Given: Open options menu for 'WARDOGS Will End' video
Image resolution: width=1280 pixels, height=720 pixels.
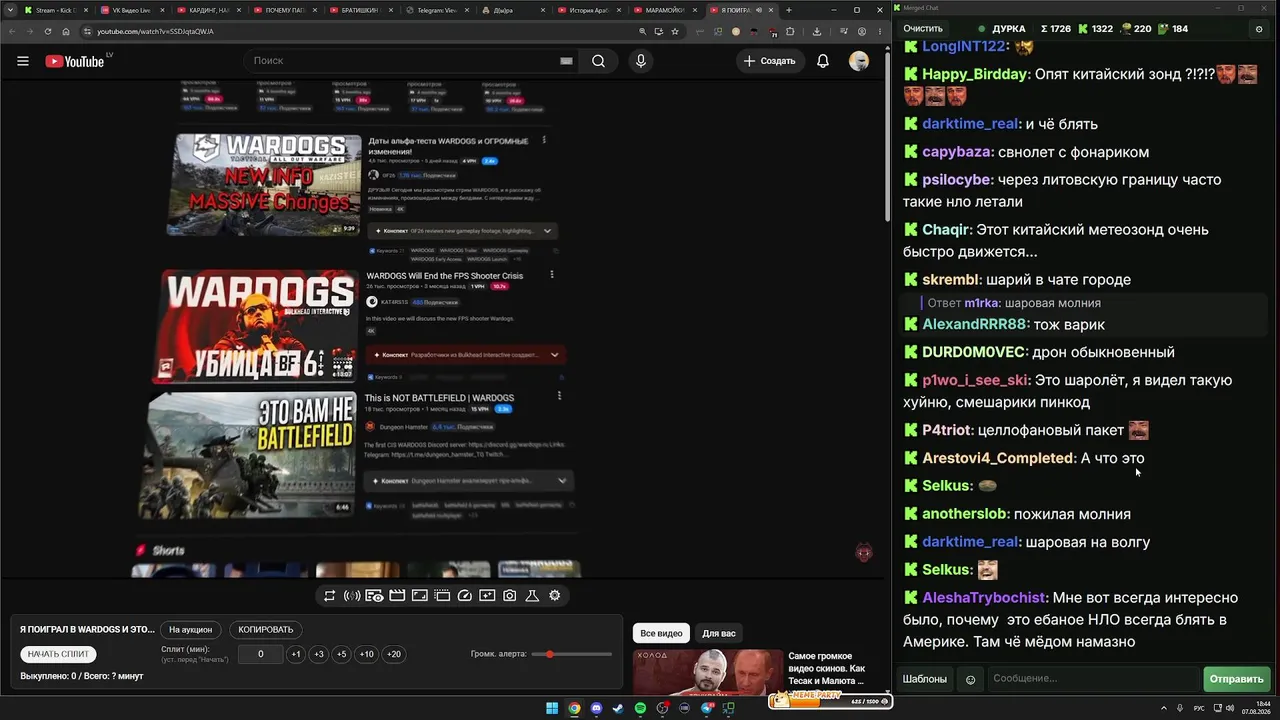Looking at the screenshot, I should [x=552, y=275].
